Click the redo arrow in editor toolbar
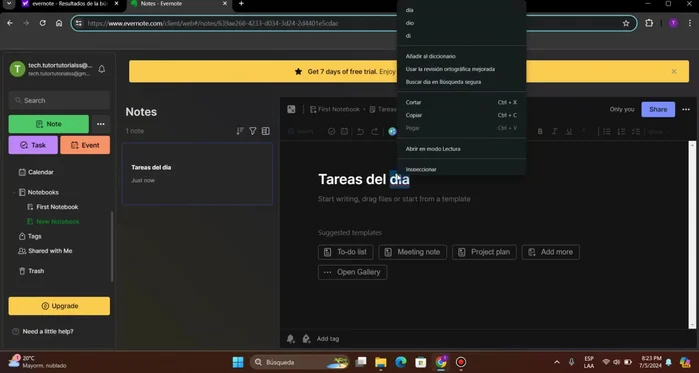Screen dimensions: 699x373 (375, 131)
